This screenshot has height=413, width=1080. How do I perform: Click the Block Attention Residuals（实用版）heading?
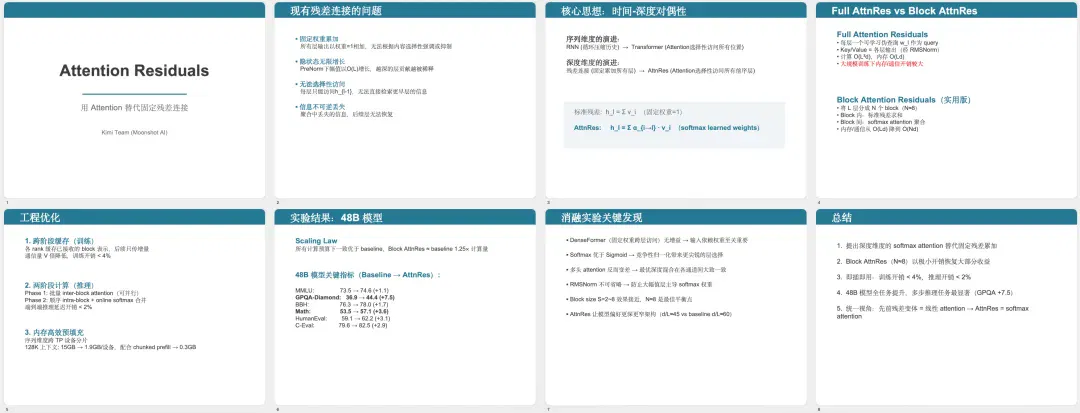pyautogui.click(x=904, y=100)
